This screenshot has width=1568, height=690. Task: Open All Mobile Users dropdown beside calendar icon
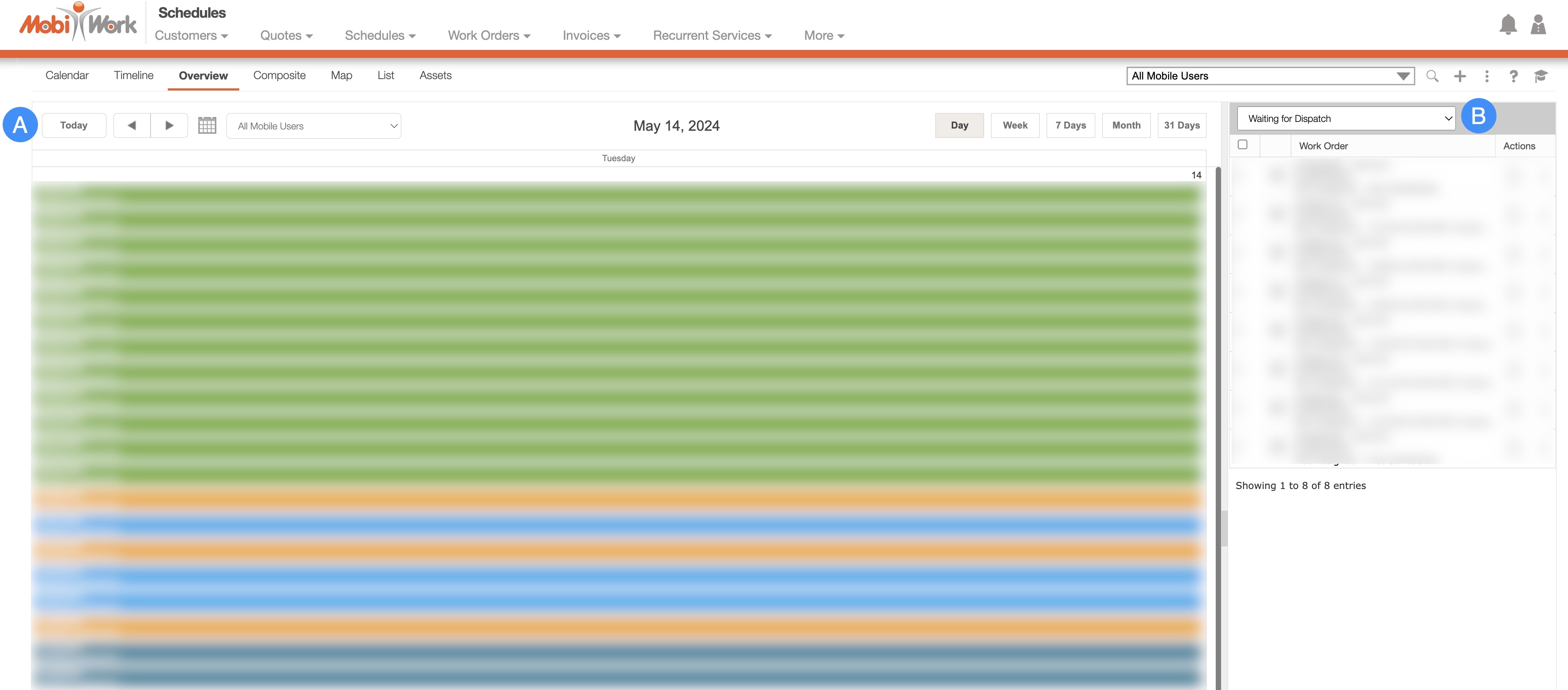[x=313, y=126]
